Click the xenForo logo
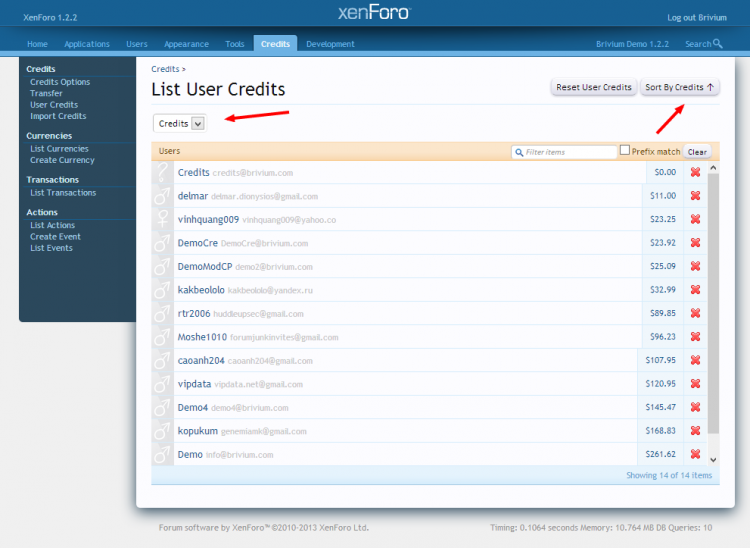Viewport: 750px width, 548px height. click(x=375, y=12)
